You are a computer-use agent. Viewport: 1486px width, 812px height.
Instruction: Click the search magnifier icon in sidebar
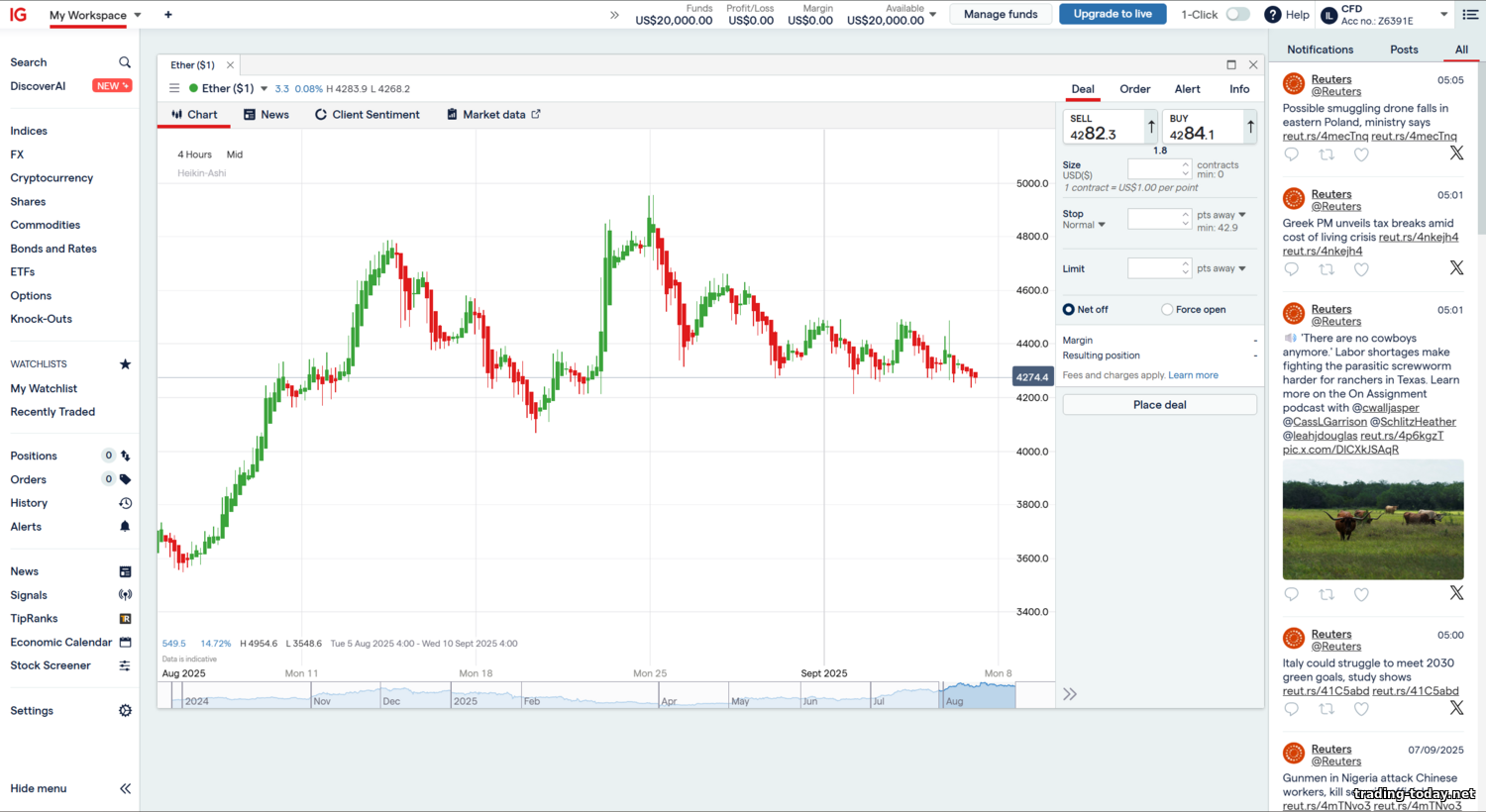pos(125,62)
